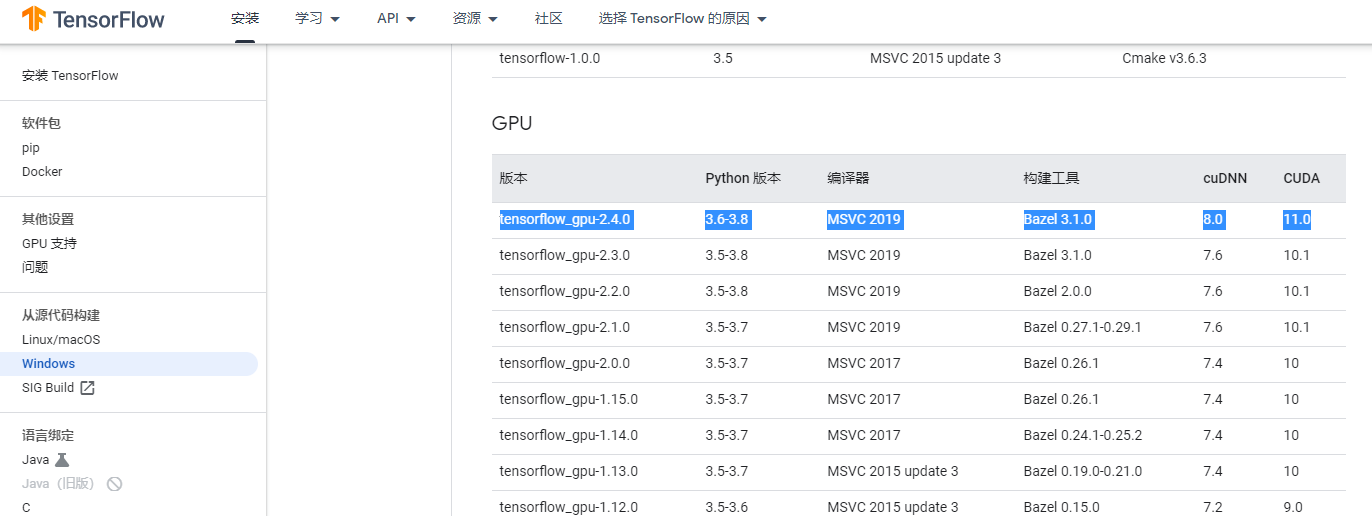Click the 软件包 sidebar heading
The height and width of the screenshot is (516, 1372).
(42, 123)
